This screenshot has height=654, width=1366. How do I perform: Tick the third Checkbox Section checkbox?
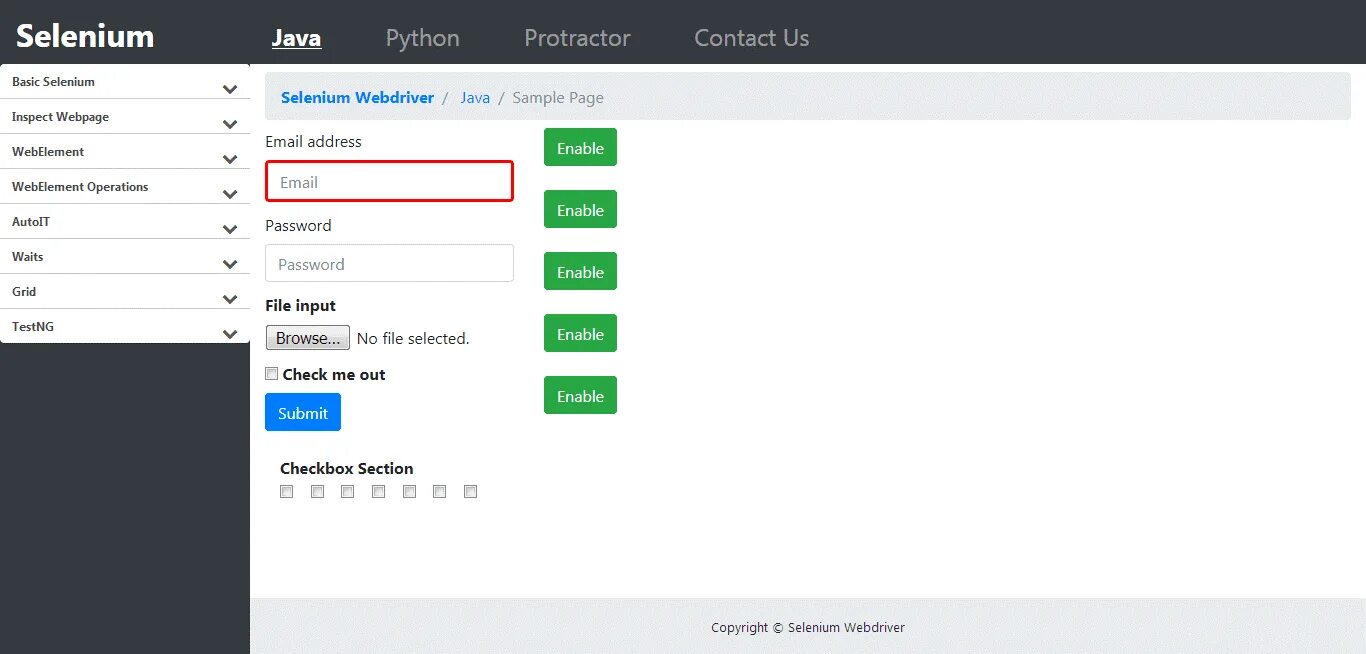[348, 491]
